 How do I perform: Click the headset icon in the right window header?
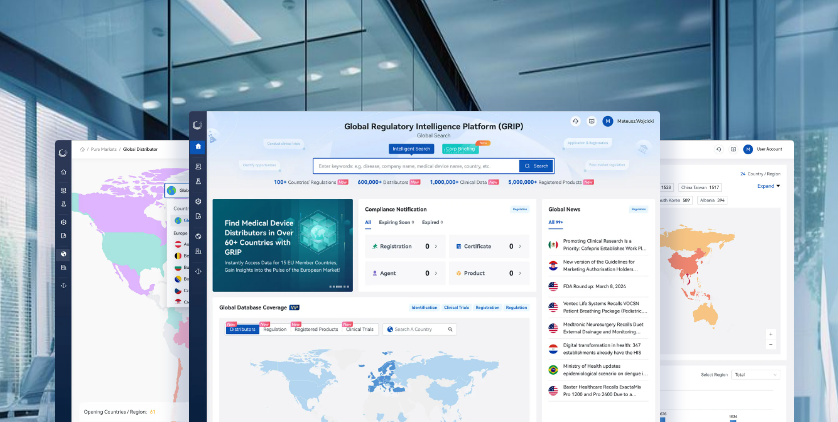tap(719, 149)
